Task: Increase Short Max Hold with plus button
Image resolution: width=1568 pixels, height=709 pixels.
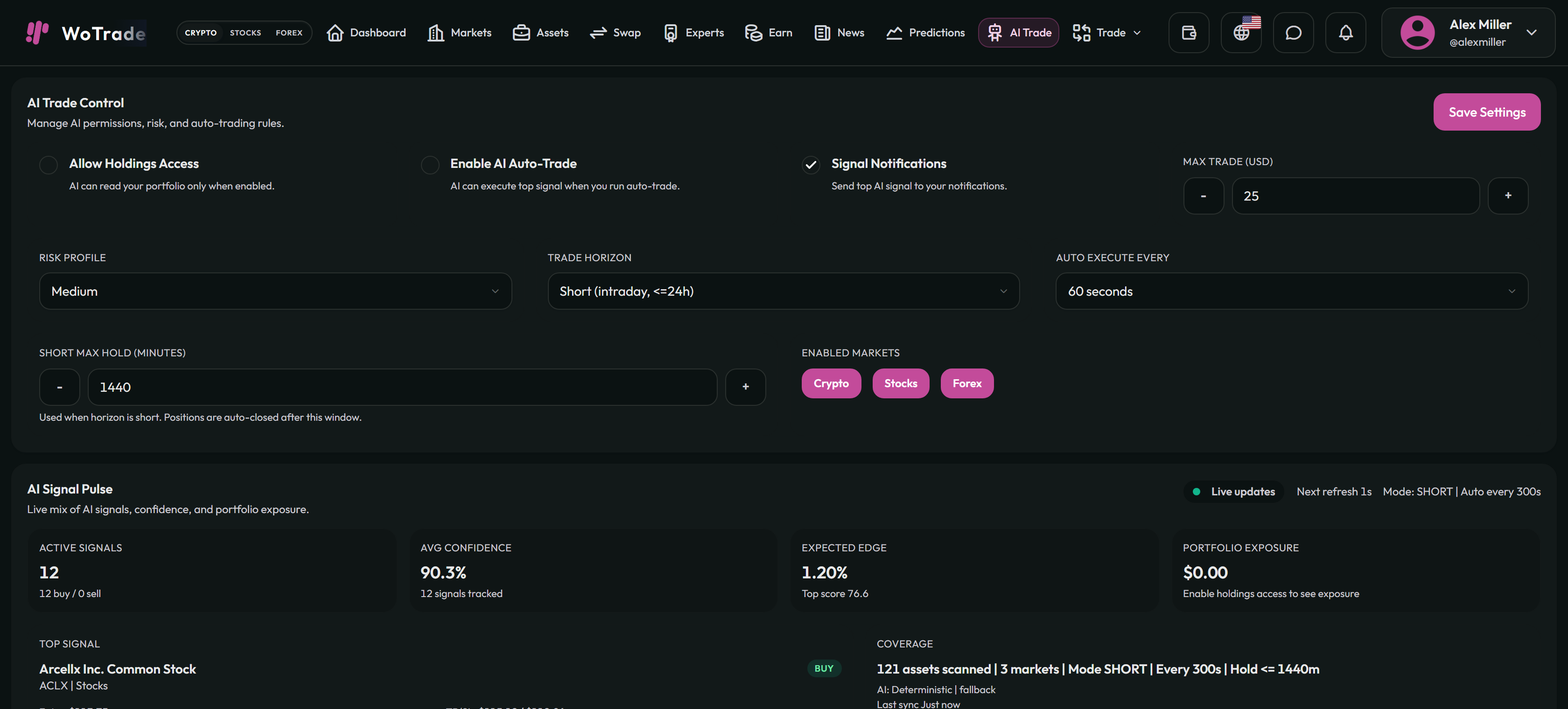Action: click(x=746, y=387)
